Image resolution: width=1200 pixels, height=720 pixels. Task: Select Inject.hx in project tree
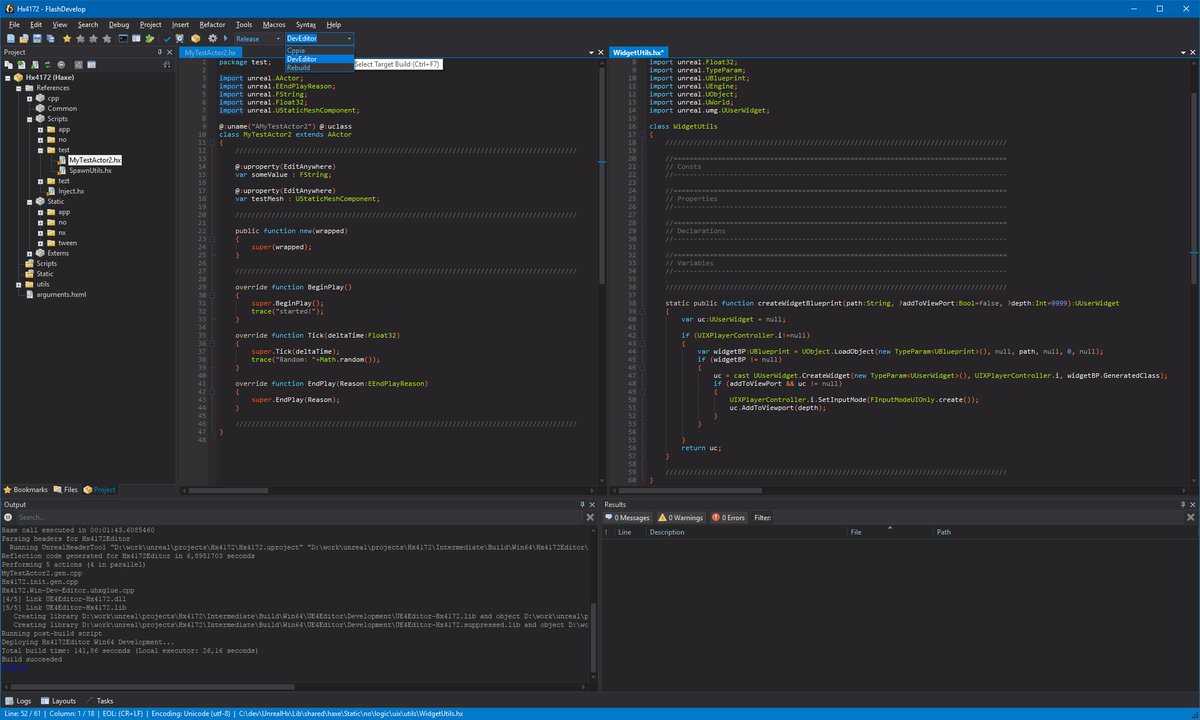71,191
